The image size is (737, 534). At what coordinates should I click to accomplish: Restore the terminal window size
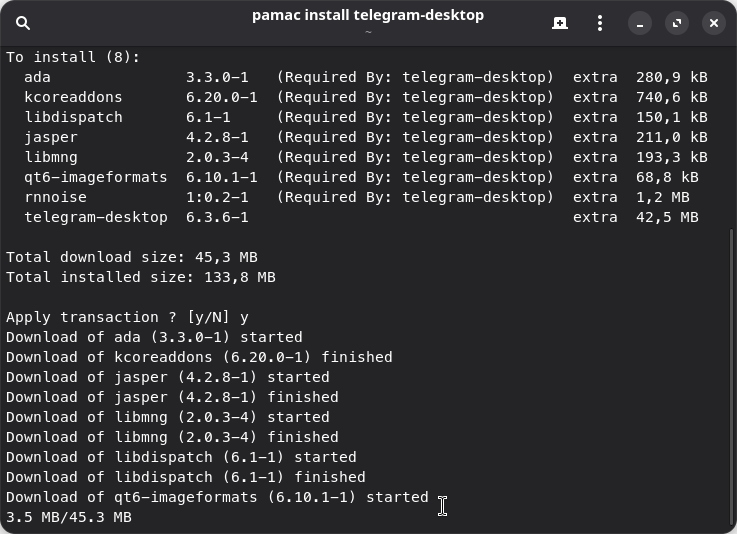point(677,23)
